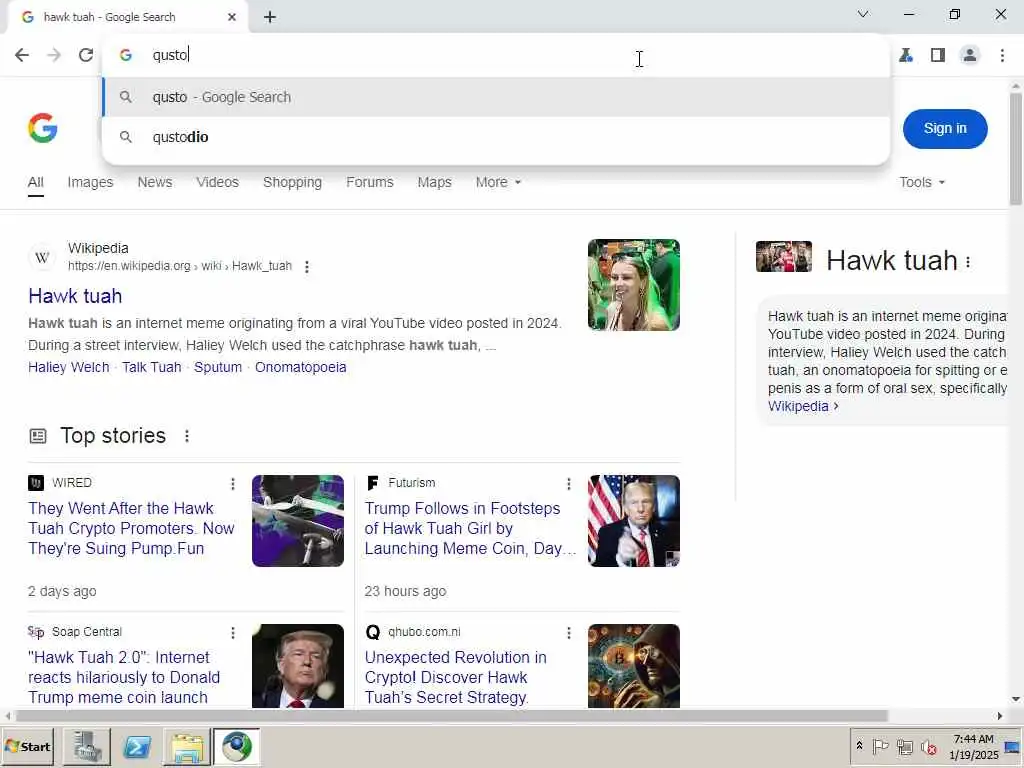The width and height of the screenshot is (1024, 768).
Task: Open Server Manager from the taskbar
Action: [x=87, y=746]
